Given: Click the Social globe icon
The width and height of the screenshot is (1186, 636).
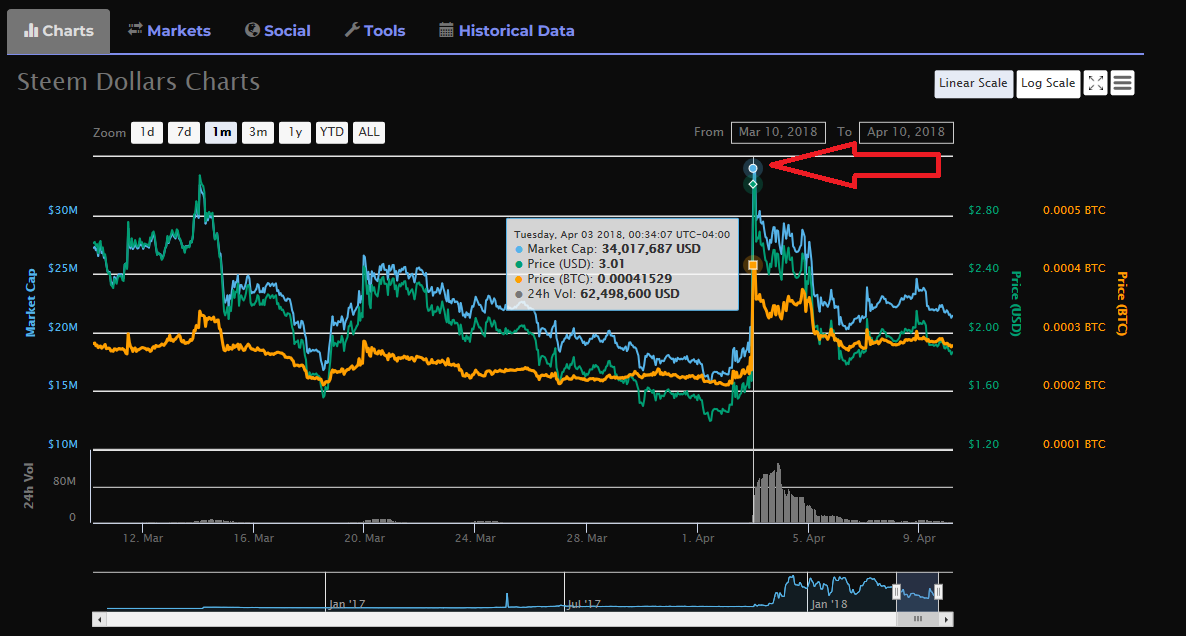Looking at the screenshot, I should click(x=252, y=29).
